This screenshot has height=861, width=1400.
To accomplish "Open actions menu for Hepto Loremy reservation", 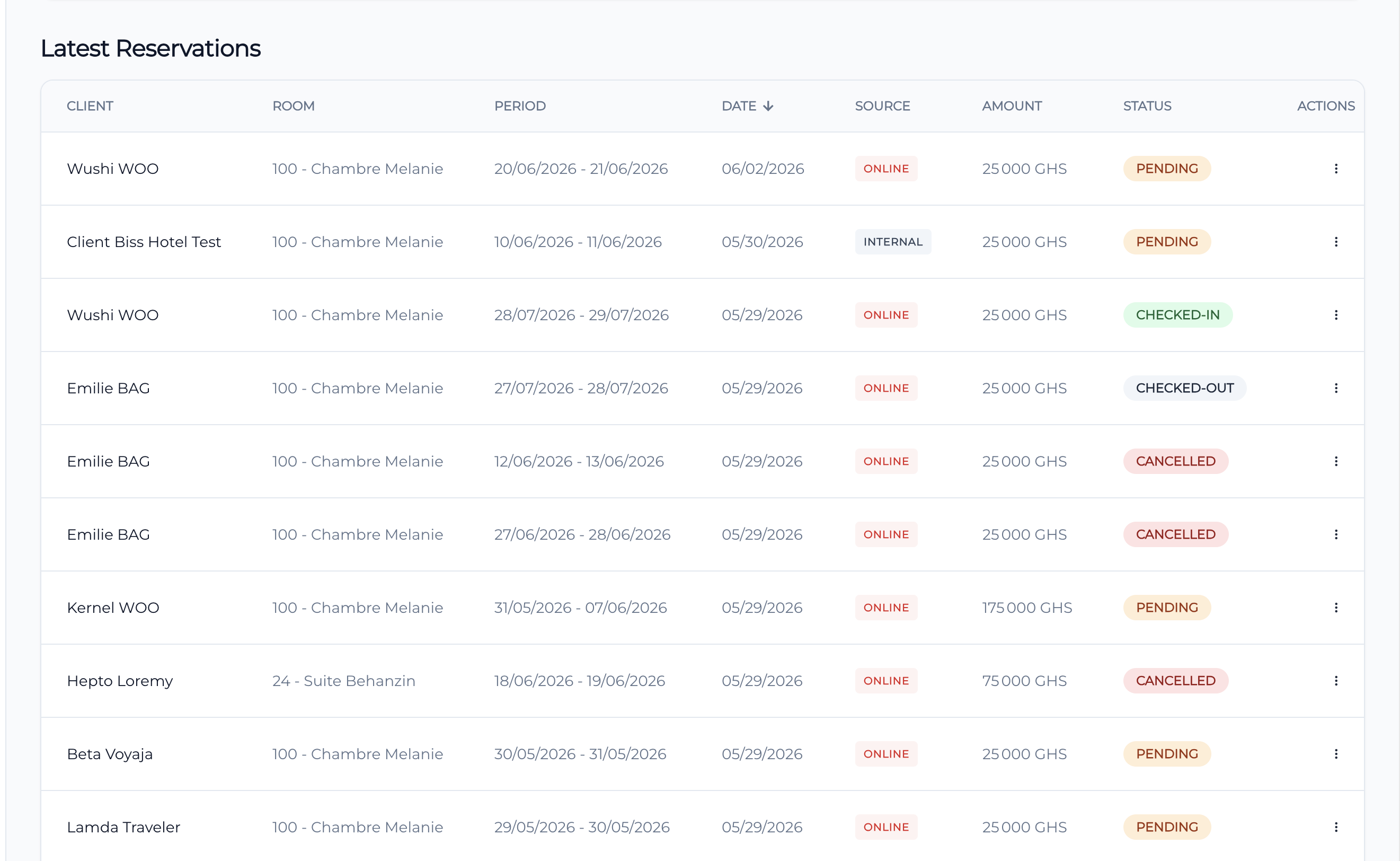I will 1336,681.
